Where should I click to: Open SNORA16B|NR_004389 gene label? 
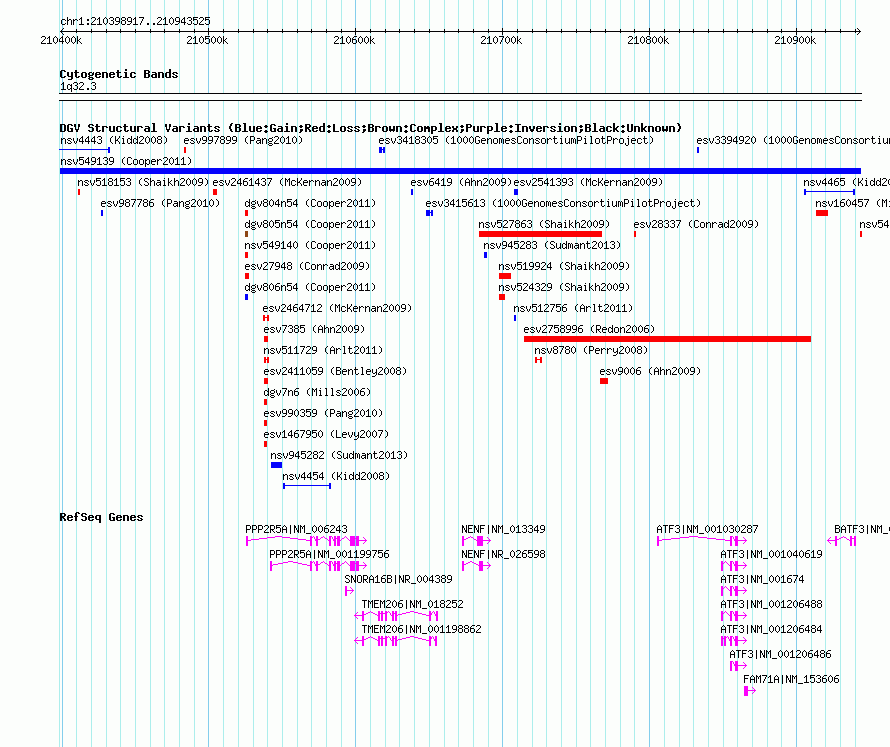(398, 579)
